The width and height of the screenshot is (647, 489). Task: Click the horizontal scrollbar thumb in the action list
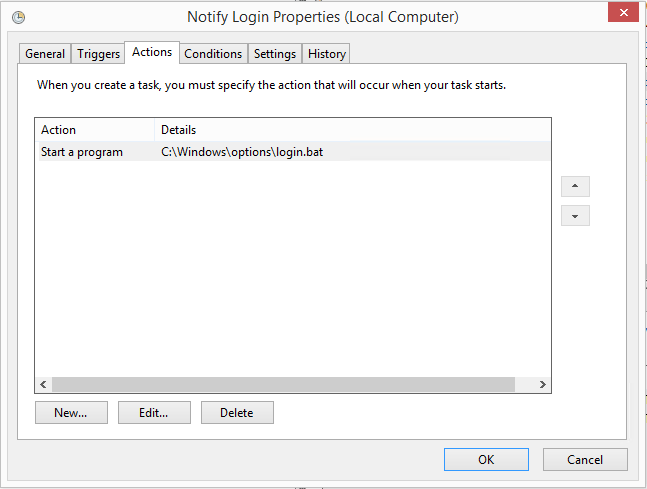283,385
